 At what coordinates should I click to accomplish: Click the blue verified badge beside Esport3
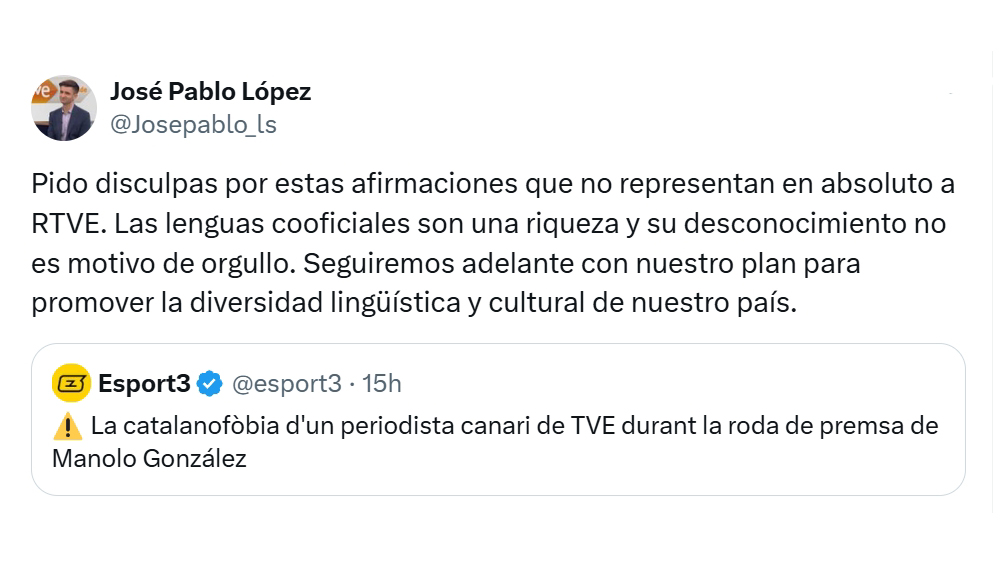coord(209,384)
